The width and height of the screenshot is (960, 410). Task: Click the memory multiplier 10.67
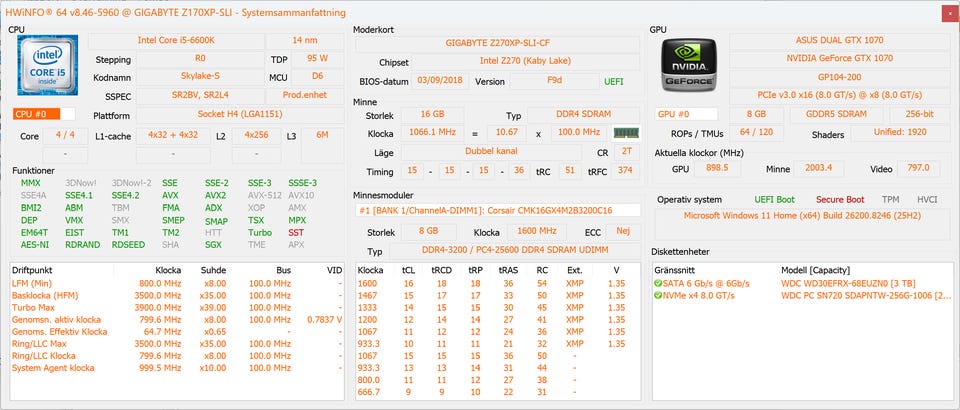(506, 133)
